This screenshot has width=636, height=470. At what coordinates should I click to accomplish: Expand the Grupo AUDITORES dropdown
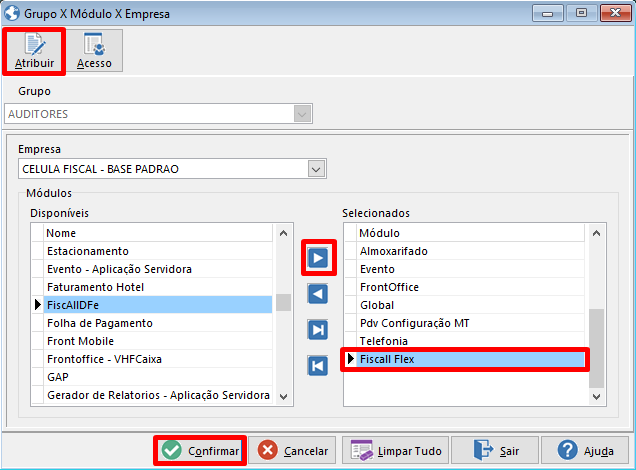click(x=302, y=114)
